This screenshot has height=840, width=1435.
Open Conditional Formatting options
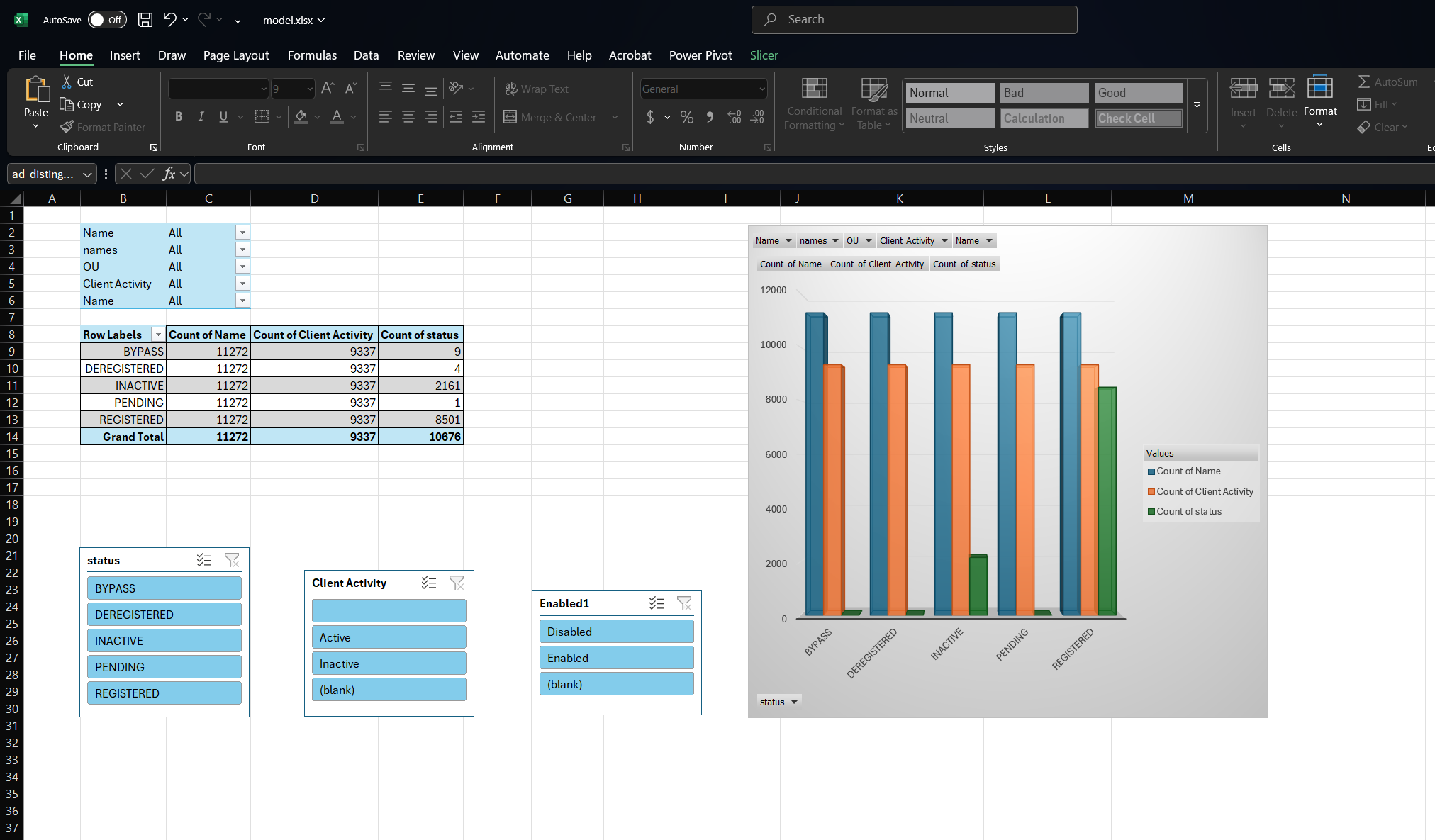pos(813,104)
